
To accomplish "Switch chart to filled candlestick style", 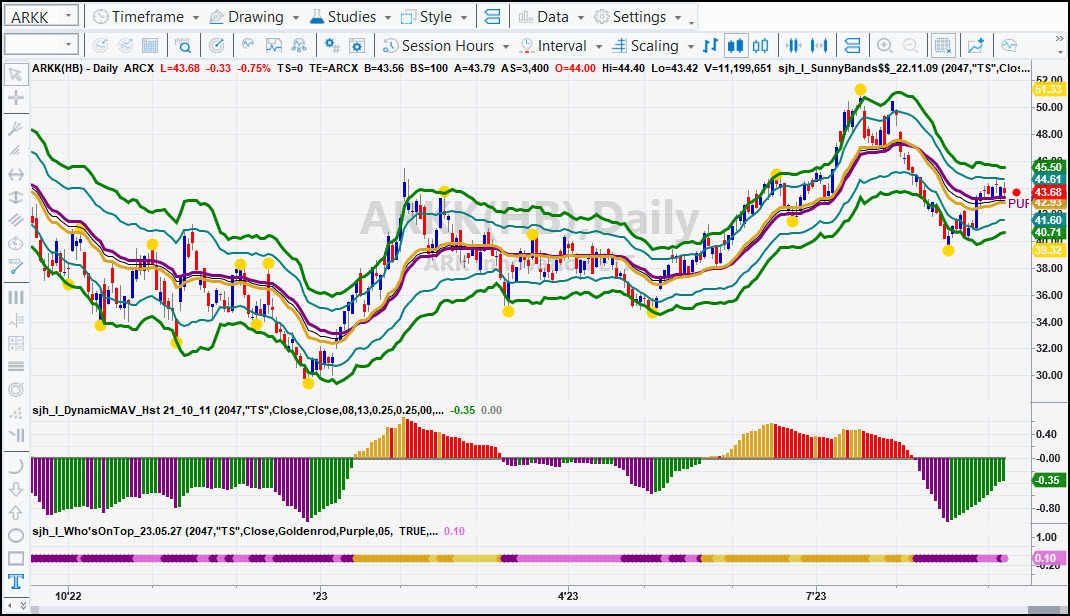I will [735, 46].
